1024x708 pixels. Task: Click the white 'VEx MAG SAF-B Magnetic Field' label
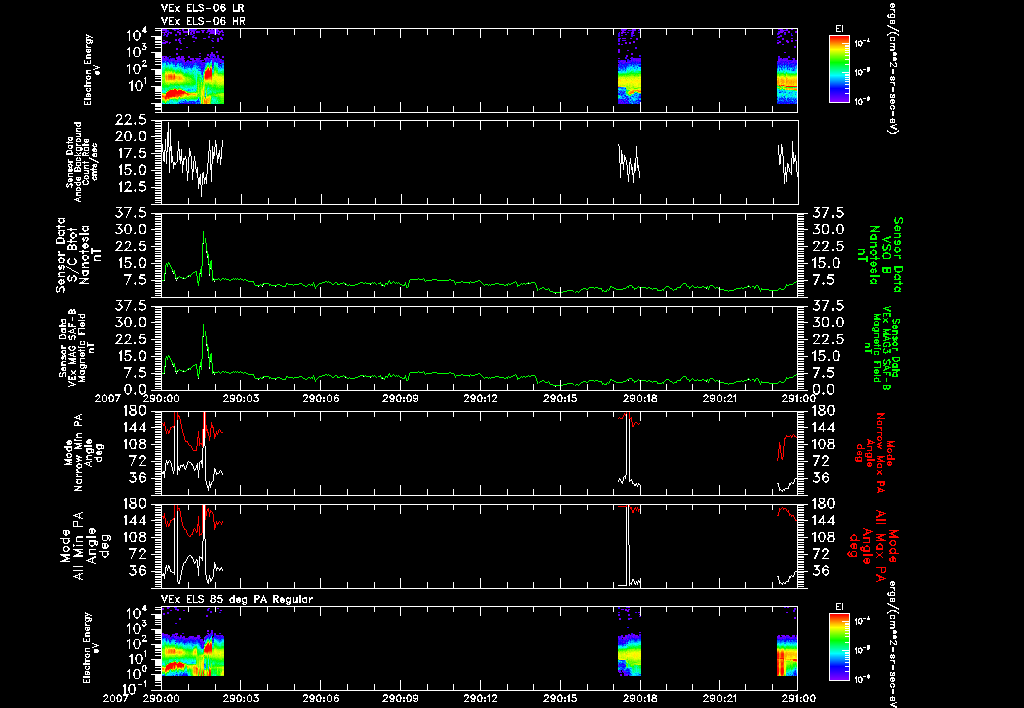[x=77, y=347]
